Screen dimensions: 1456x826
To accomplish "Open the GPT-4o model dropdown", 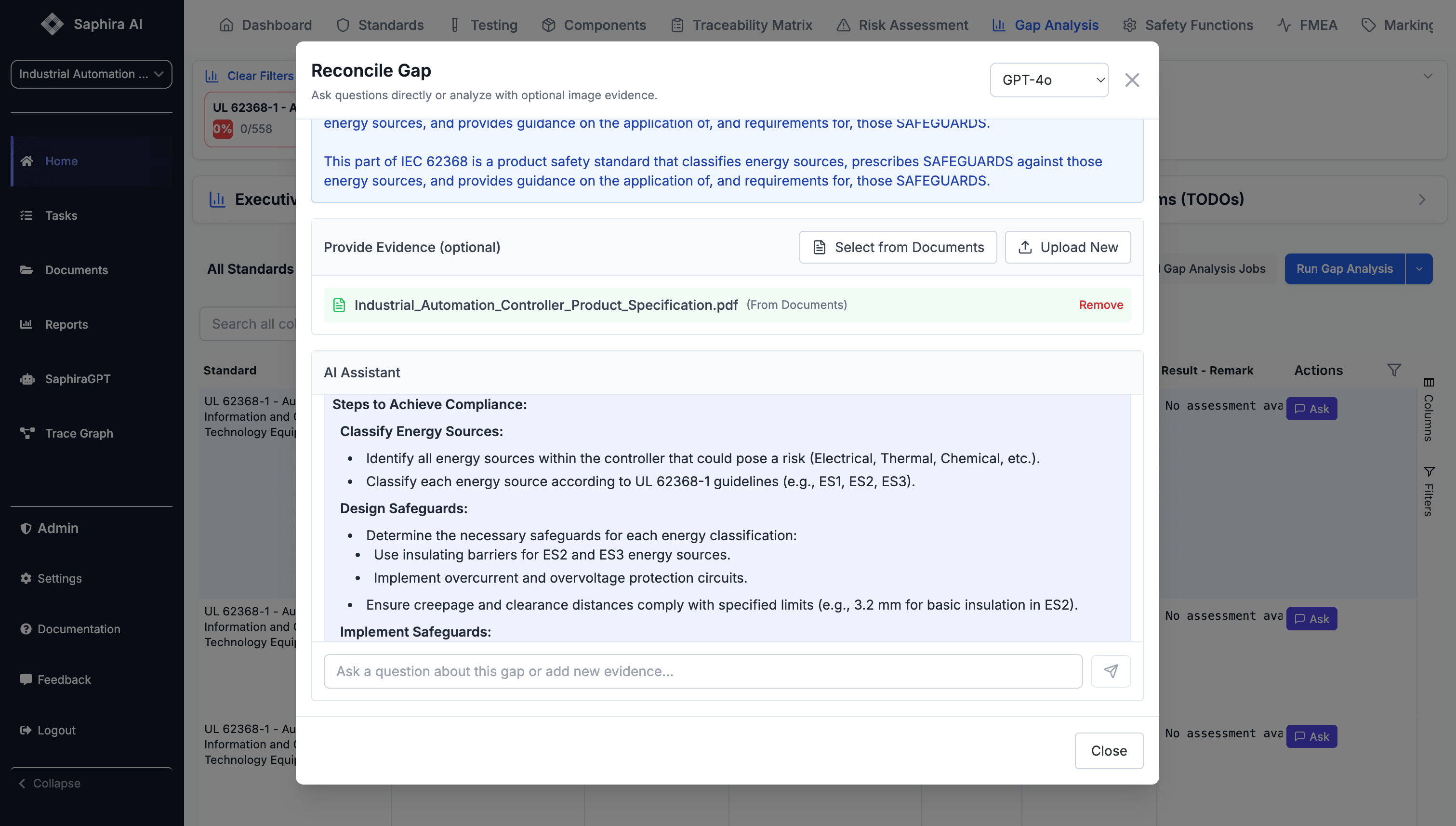I will tap(1049, 80).
